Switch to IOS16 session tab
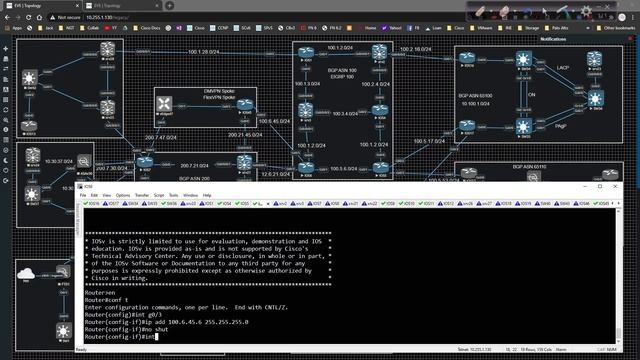The width and height of the screenshot is (640, 360). click(91, 203)
